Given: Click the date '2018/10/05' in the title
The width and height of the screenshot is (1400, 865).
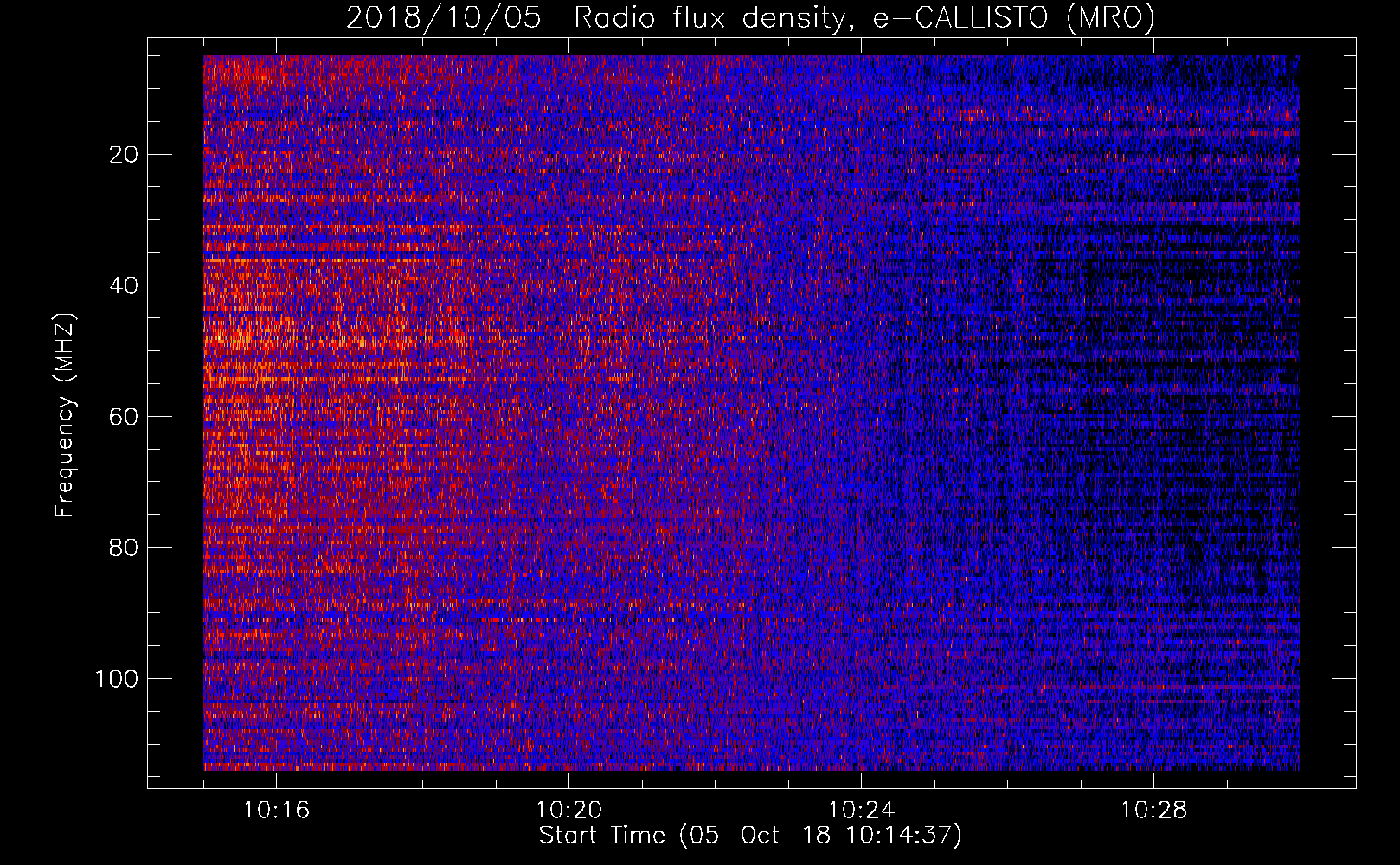Looking at the screenshot, I should coord(444,18).
